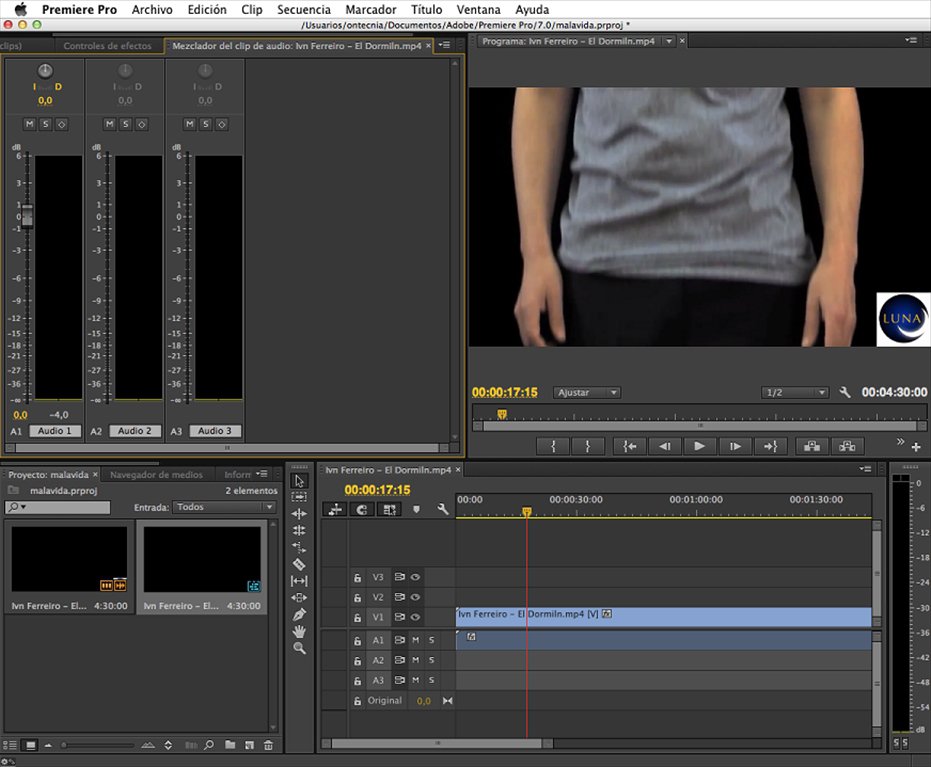Select the Razor tool in tools panel
This screenshot has width=931, height=767.
point(299,564)
